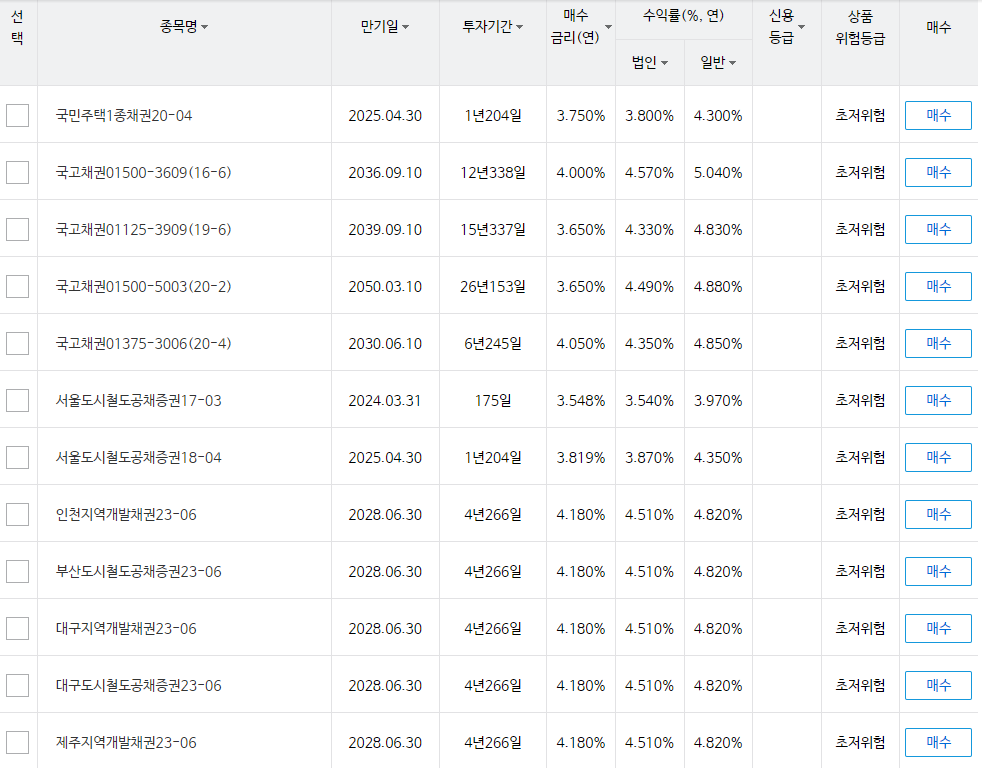
Task: Open bond name 국고채권01500-3609(16-6)
Action: tap(143, 173)
